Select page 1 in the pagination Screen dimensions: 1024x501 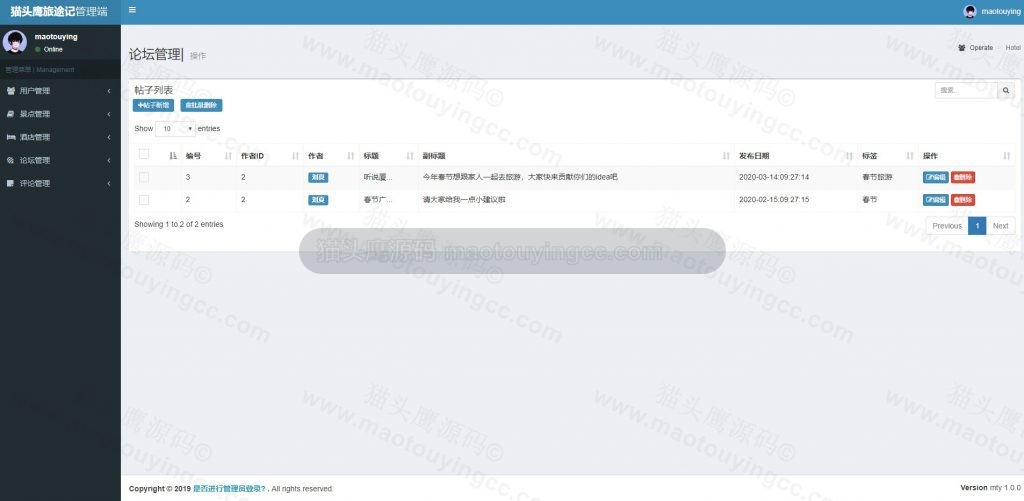(977, 226)
